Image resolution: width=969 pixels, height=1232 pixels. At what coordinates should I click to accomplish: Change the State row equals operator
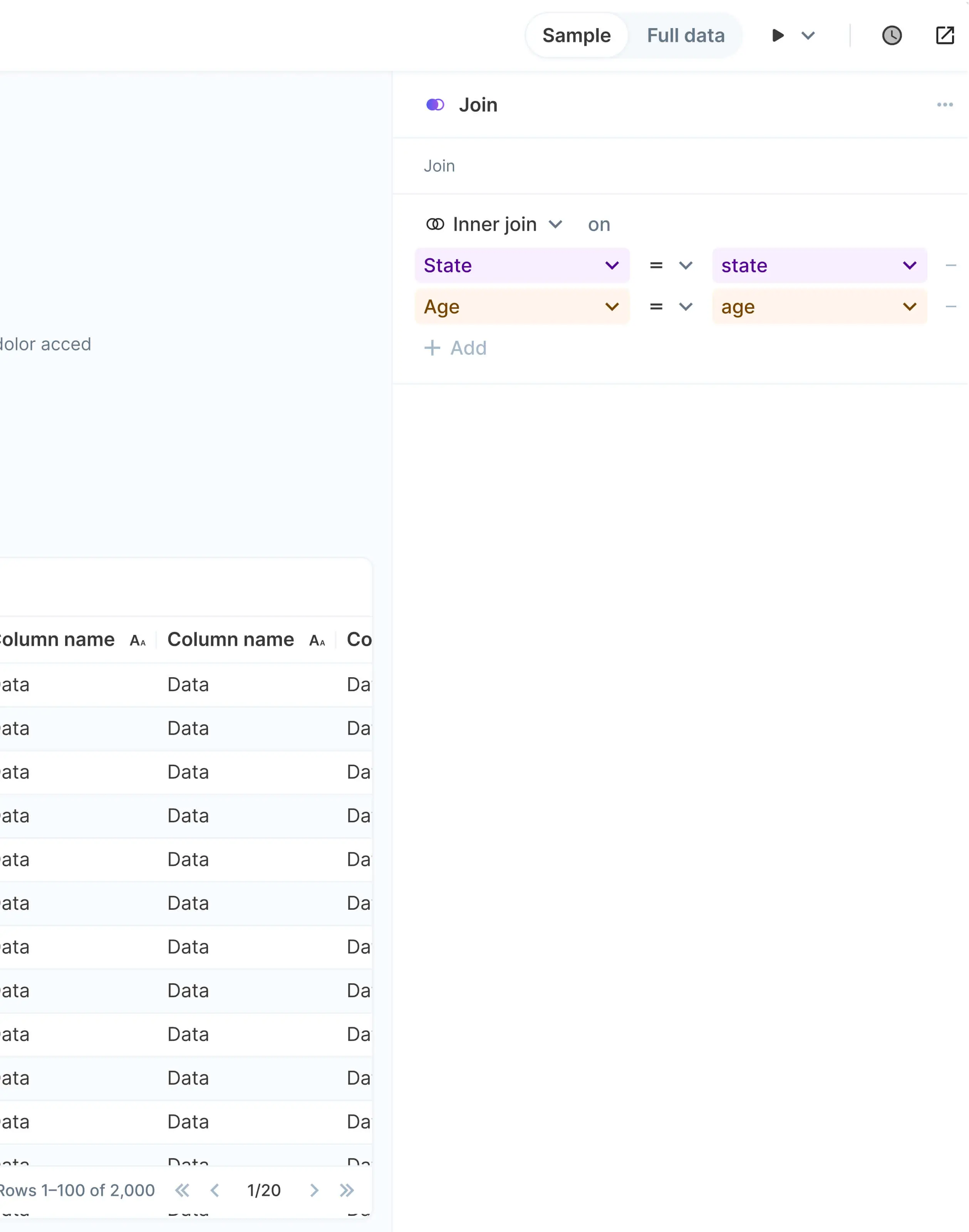tap(671, 266)
